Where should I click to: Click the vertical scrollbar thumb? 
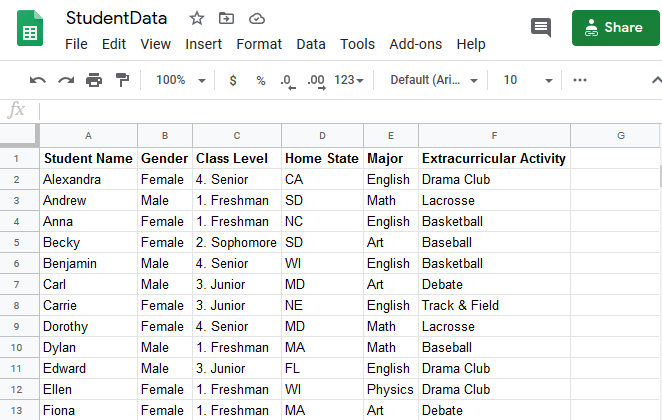(660, 176)
